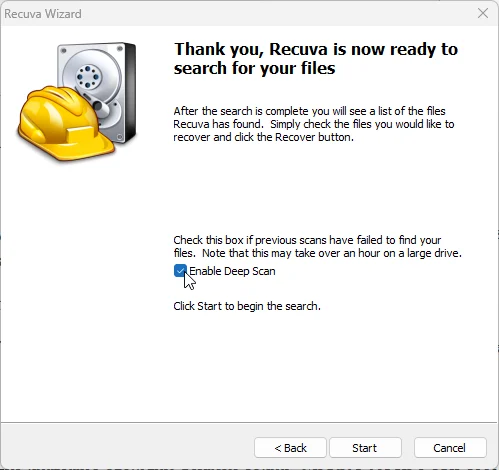
Task: Click the screw at the drive's bottom-right corner
Action: (119, 137)
